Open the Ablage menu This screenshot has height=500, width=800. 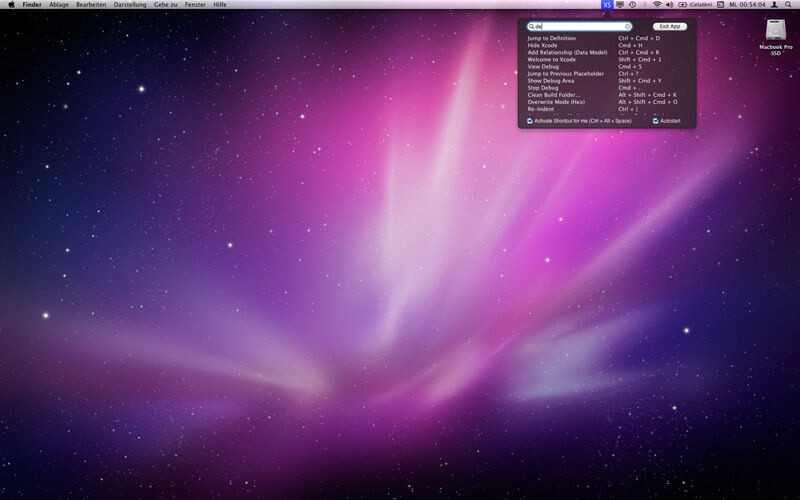point(59,5)
